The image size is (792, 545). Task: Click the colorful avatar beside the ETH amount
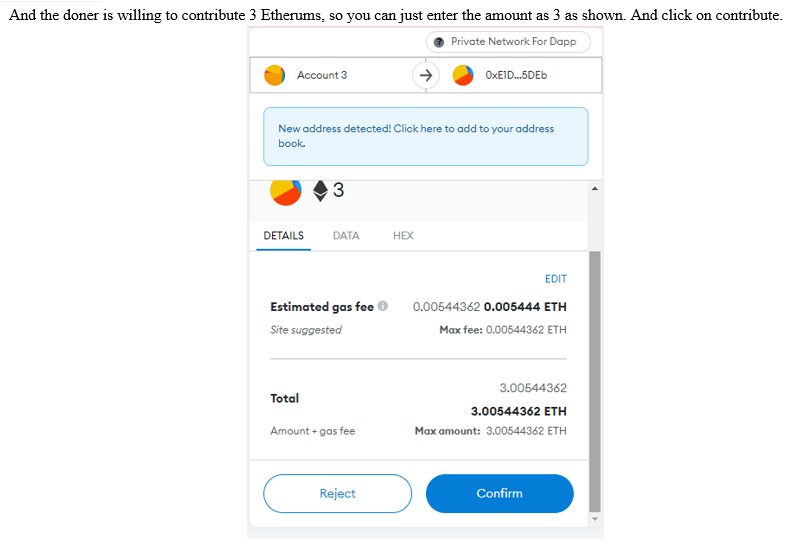pyautogui.click(x=285, y=190)
